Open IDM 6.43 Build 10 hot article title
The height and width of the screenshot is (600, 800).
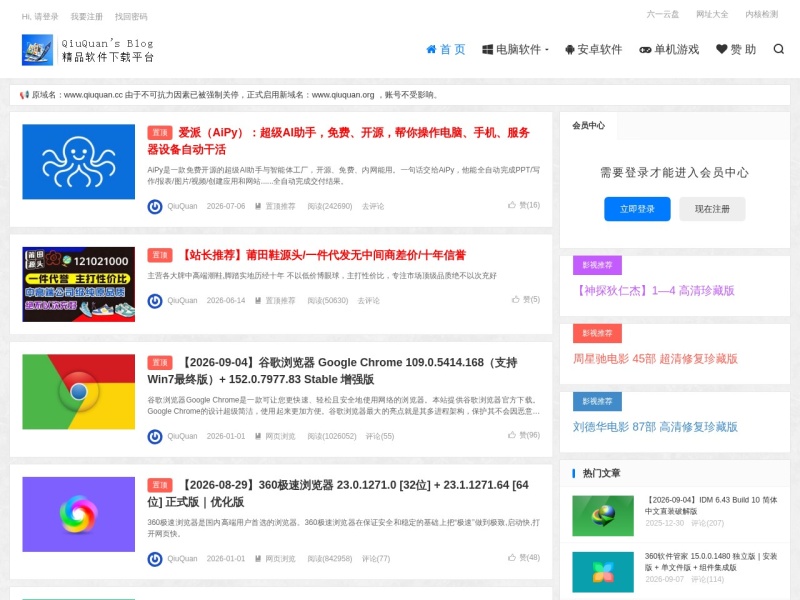pos(711,506)
